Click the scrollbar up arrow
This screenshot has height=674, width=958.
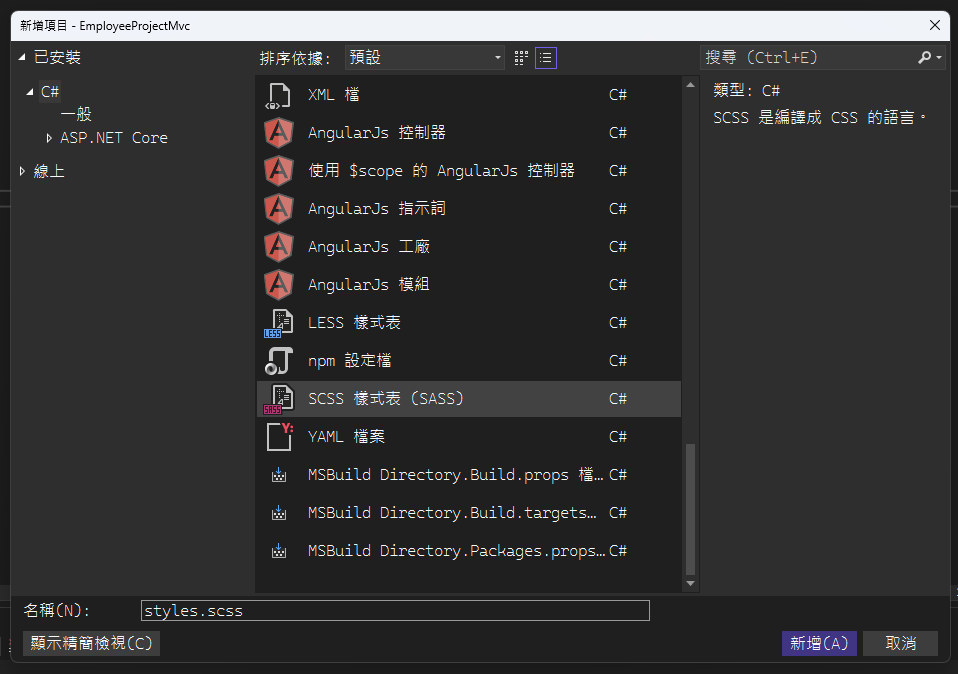(x=690, y=85)
